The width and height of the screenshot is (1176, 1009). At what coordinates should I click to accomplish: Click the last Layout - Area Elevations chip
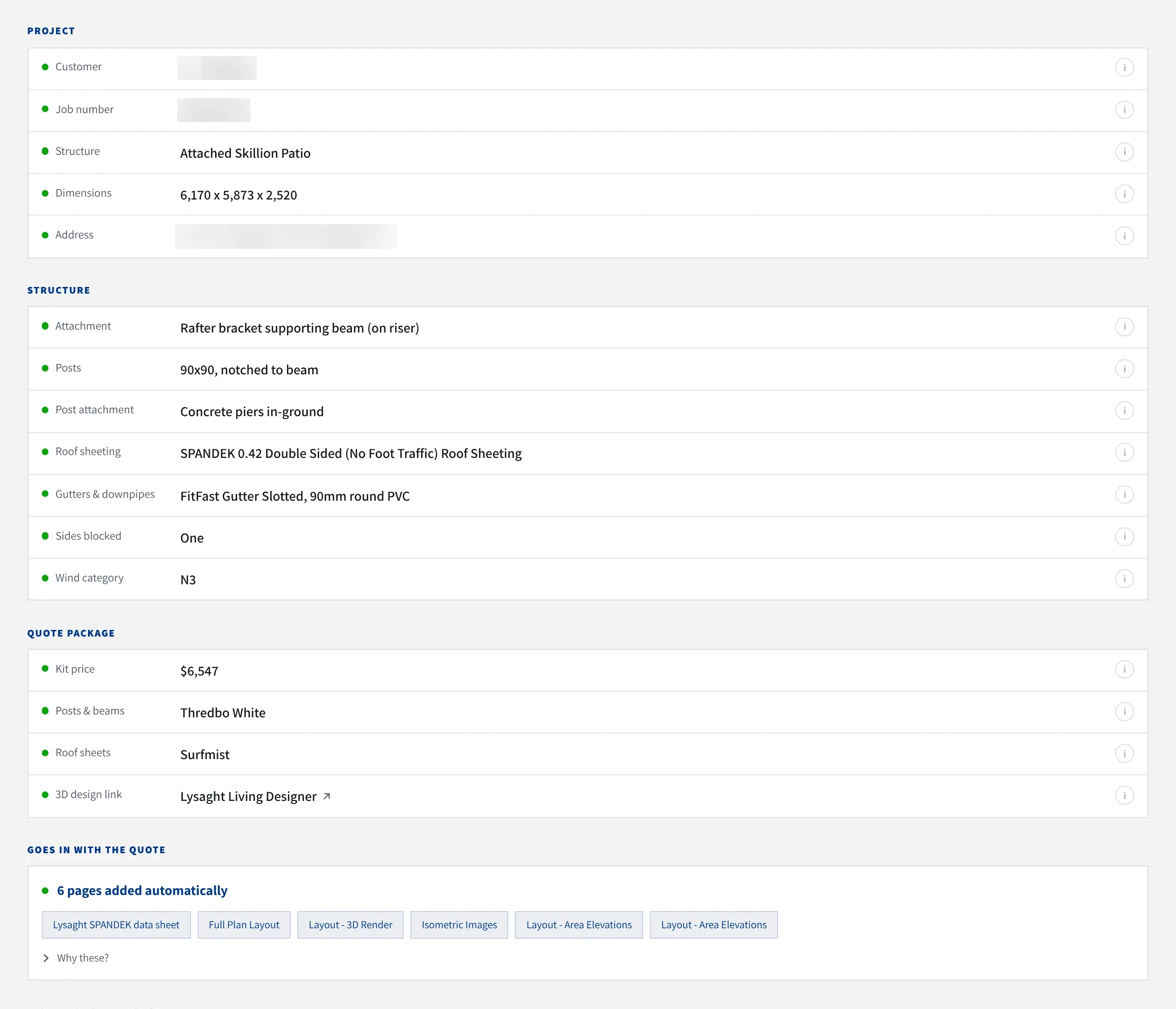click(713, 925)
